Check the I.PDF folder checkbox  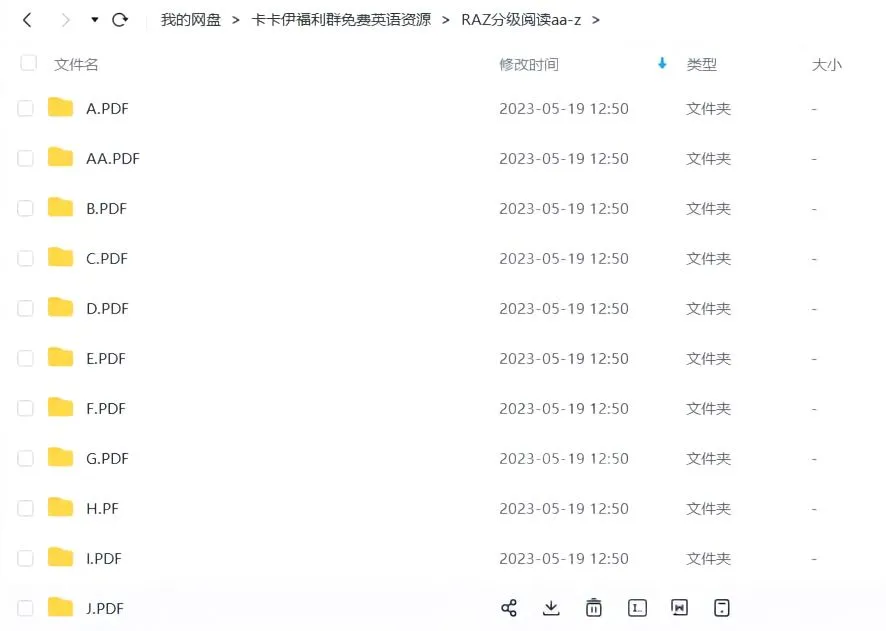(25, 558)
